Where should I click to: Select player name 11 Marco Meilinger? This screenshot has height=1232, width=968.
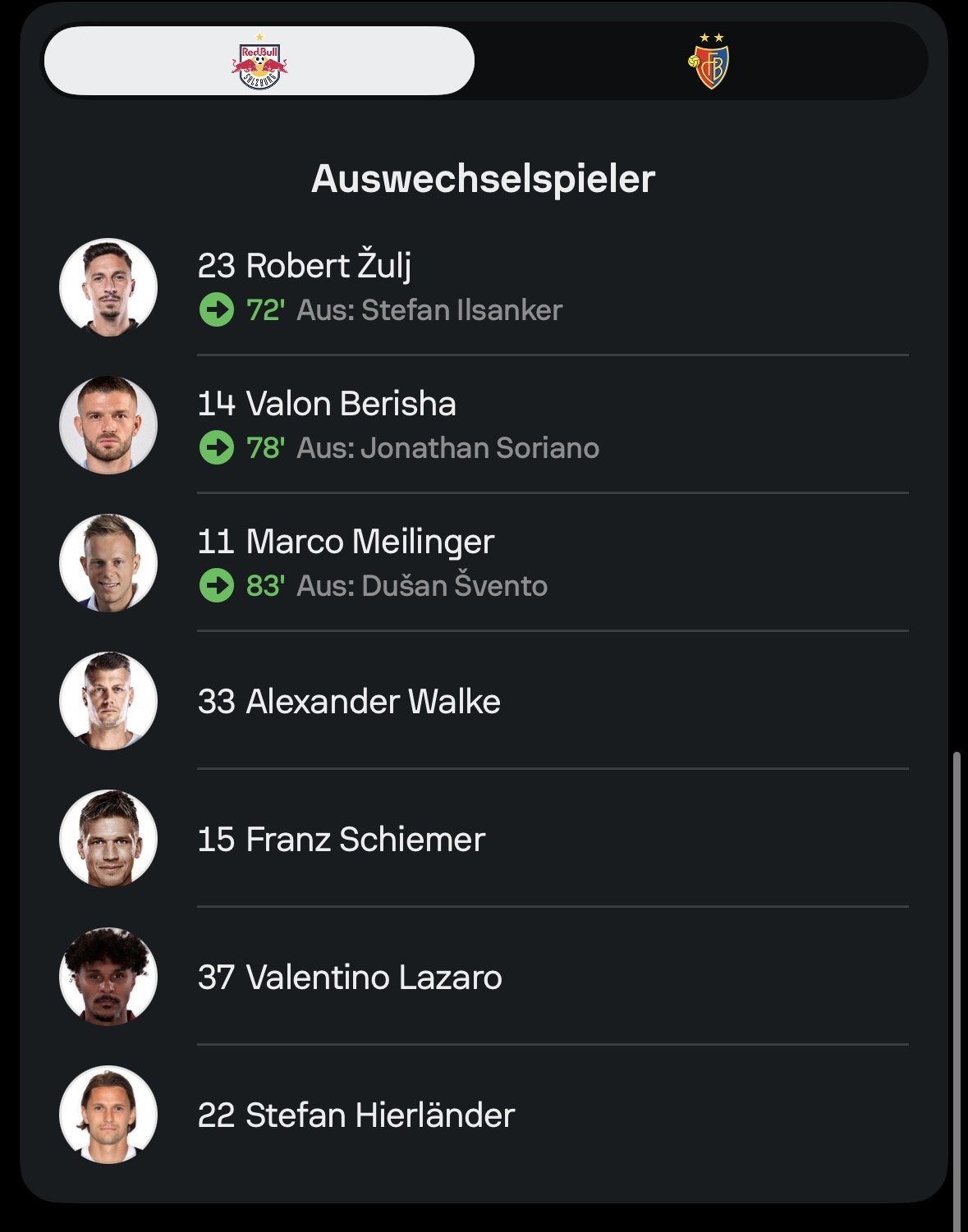point(346,542)
